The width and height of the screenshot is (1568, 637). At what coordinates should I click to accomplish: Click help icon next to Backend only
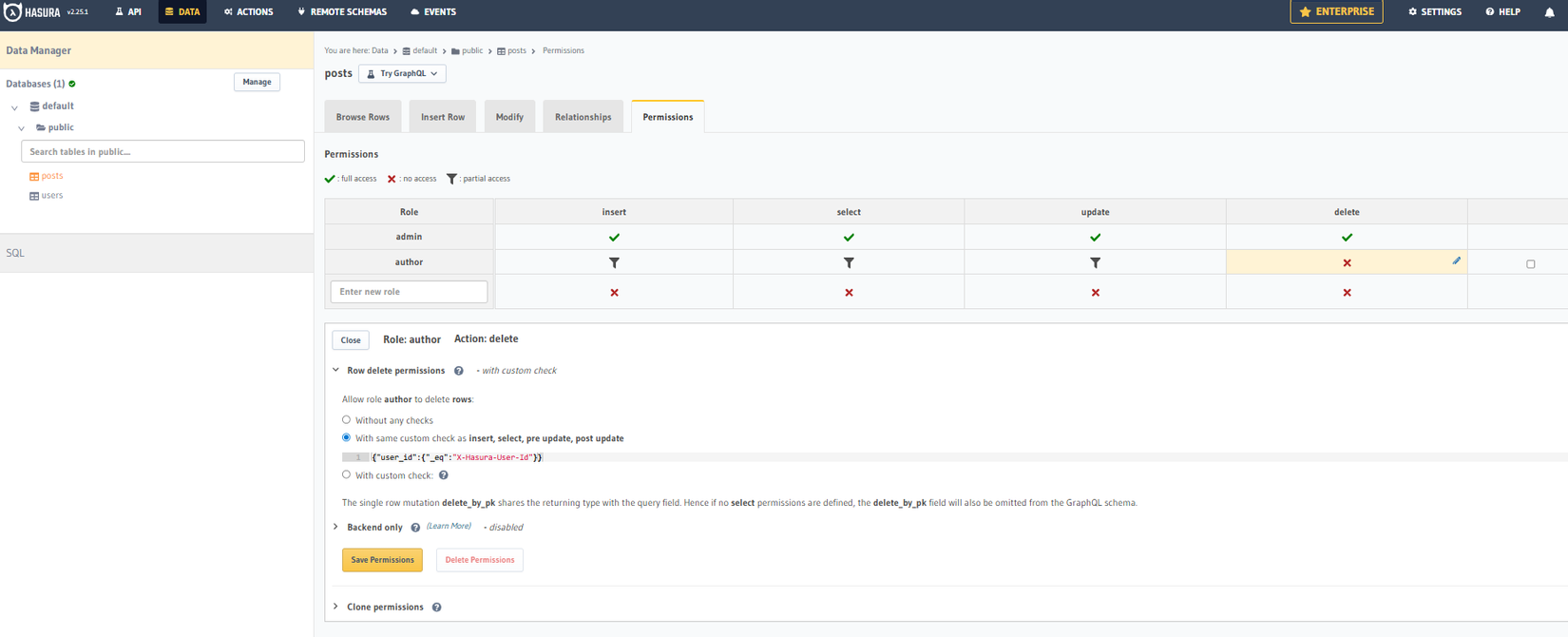coord(415,528)
